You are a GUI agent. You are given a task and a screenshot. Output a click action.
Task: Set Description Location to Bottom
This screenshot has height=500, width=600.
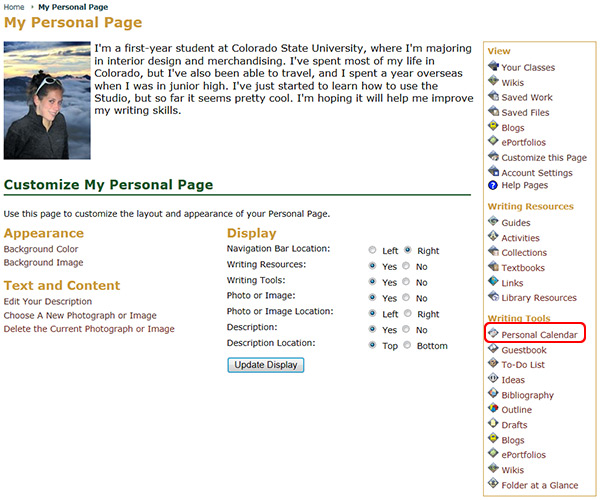(x=406, y=346)
